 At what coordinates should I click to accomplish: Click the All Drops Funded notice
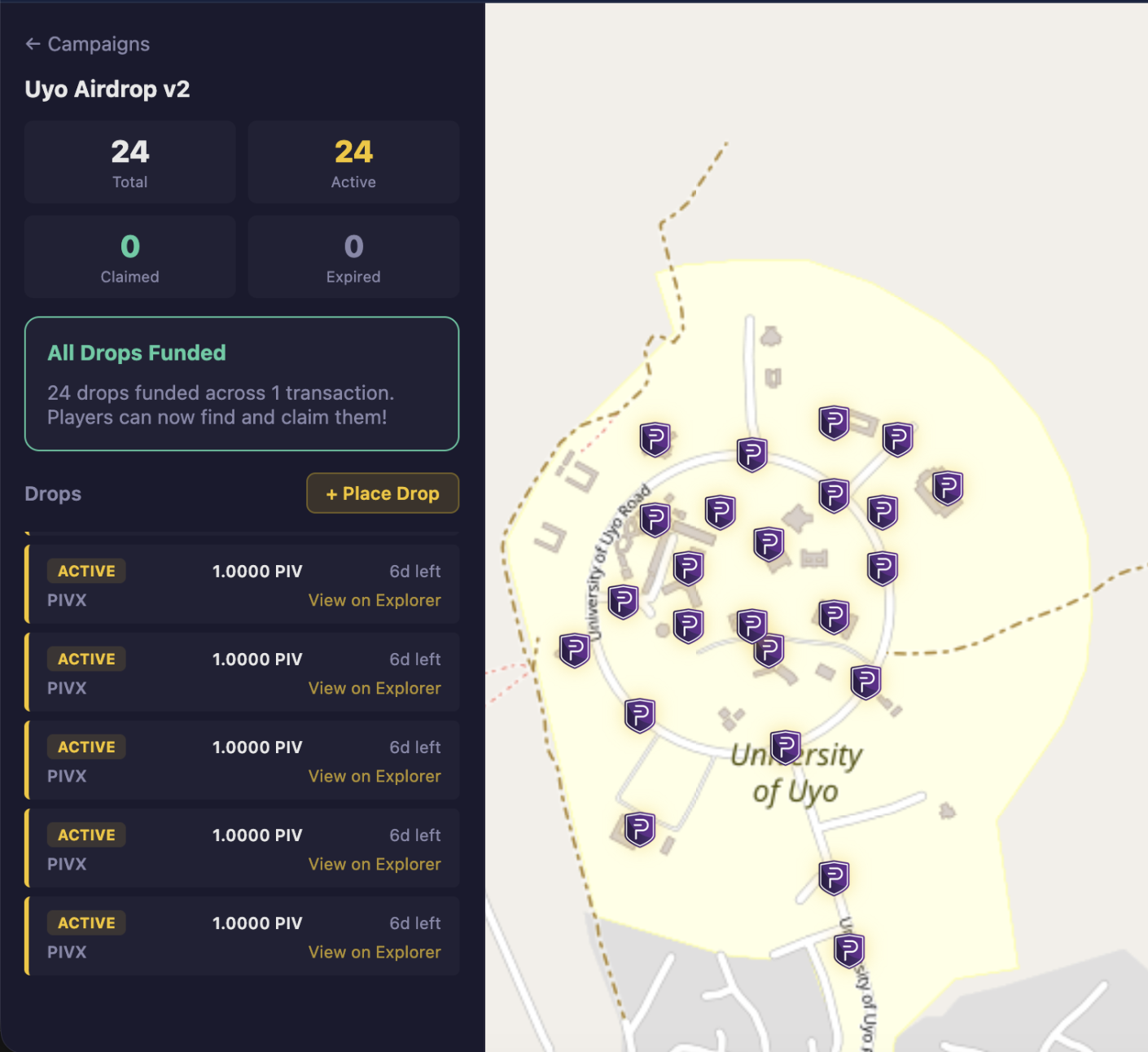click(242, 384)
